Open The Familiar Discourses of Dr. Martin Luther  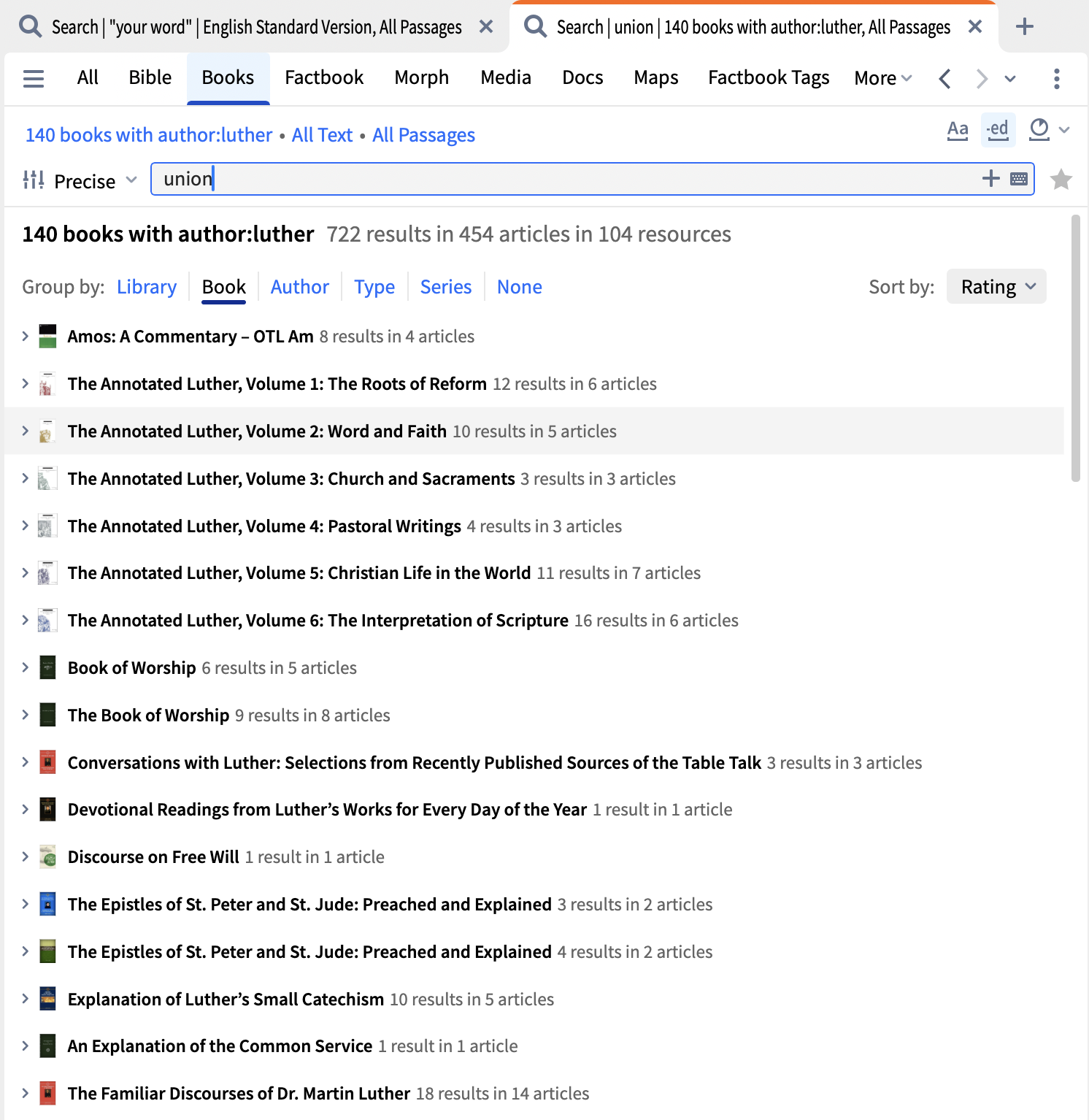pos(239,1094)
